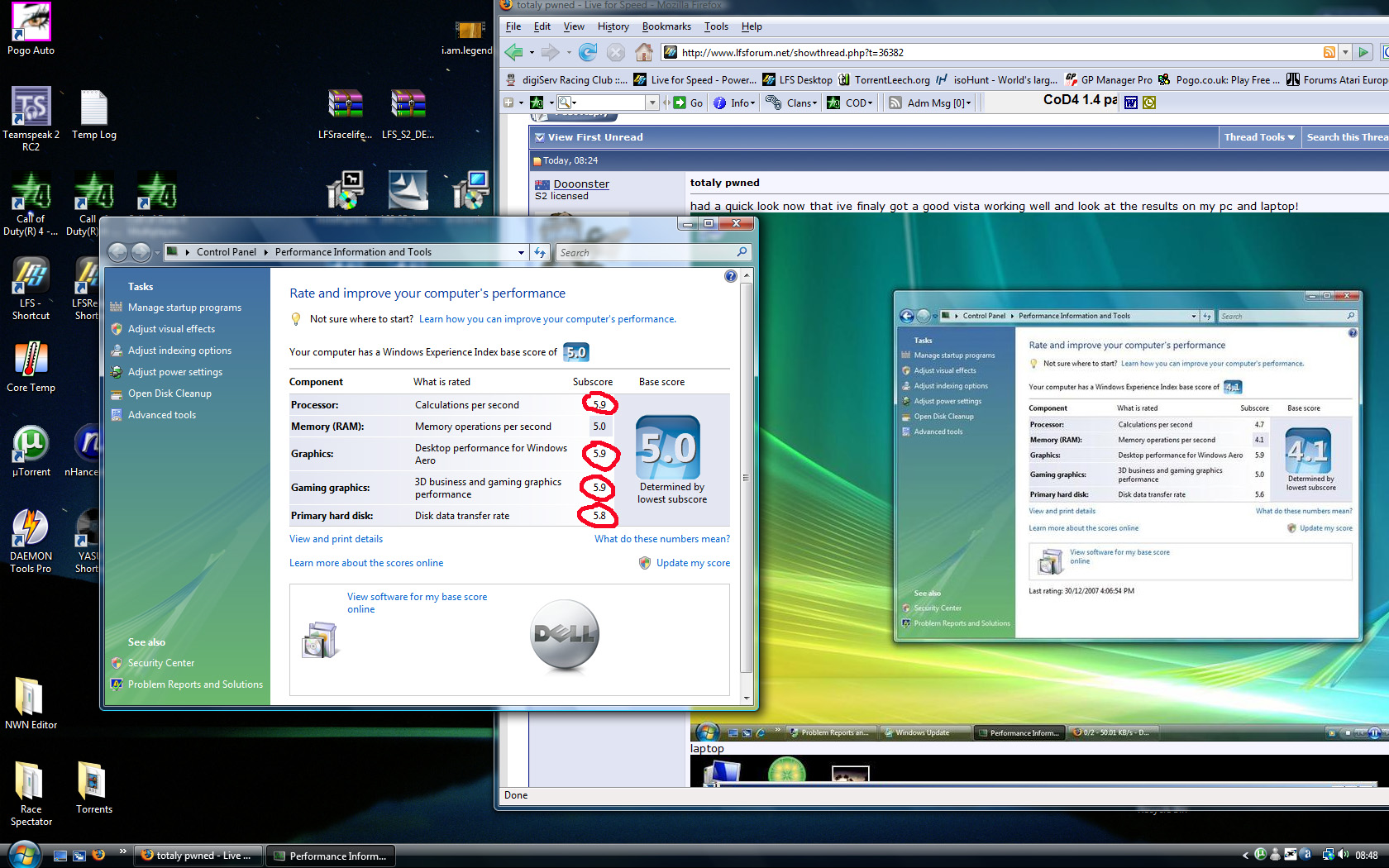Open Adjust indexing options

179,351
